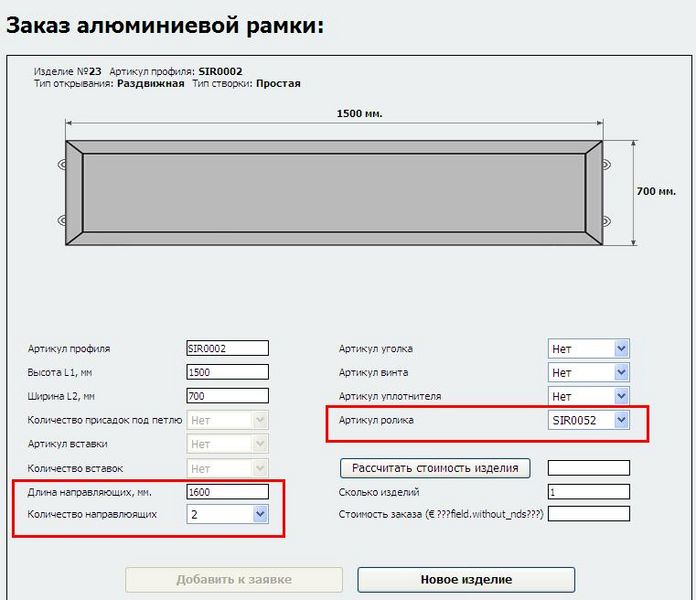Focus the Высота L1 field containing 1500
Image resolution: width=696 pixels, height=600 pixels.
(x=227, y=372)
